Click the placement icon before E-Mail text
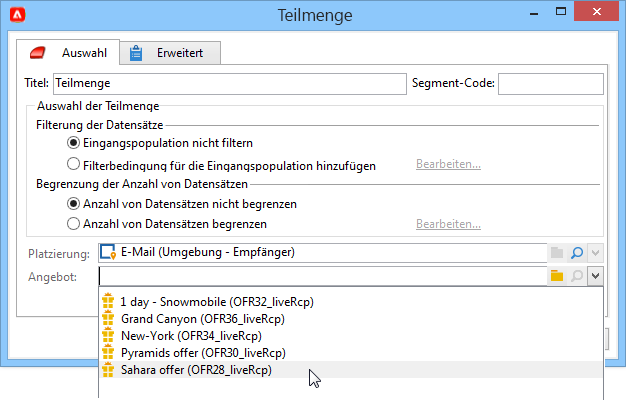Viewport: 630px width, 400px height. pyautogui.click(x=108, y=252)
